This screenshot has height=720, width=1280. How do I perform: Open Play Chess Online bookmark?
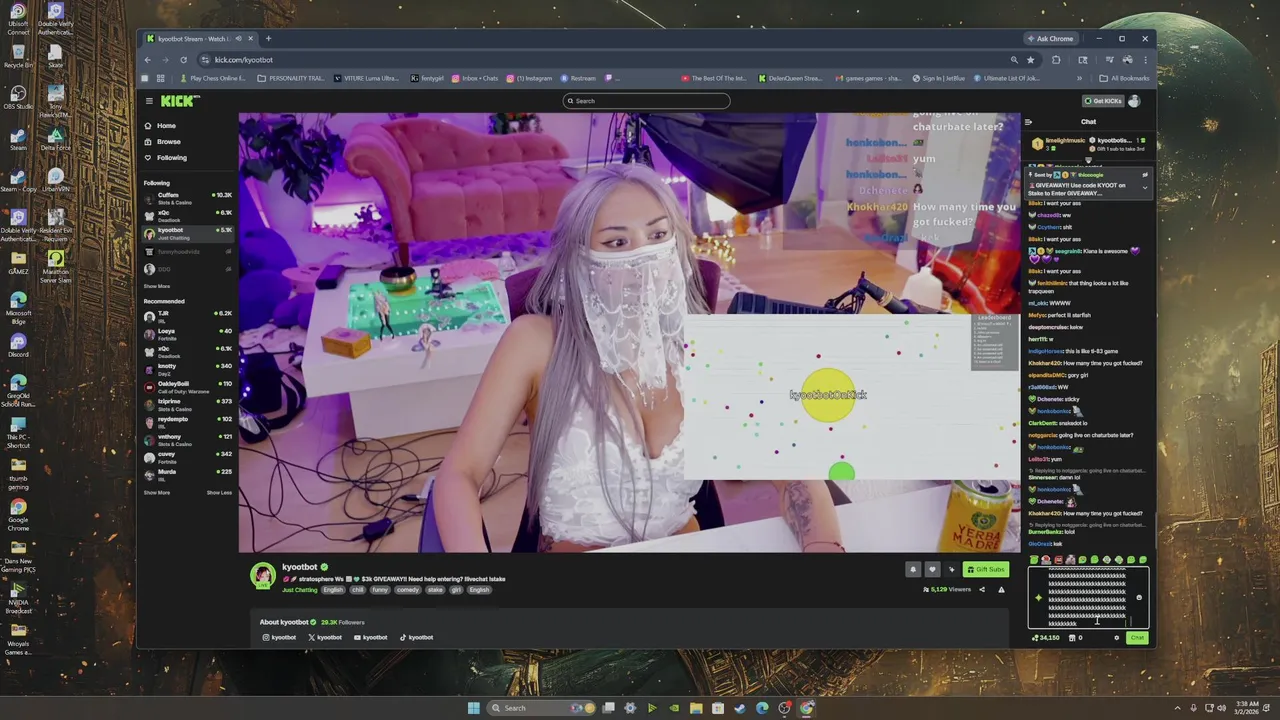tap(211, 78)
